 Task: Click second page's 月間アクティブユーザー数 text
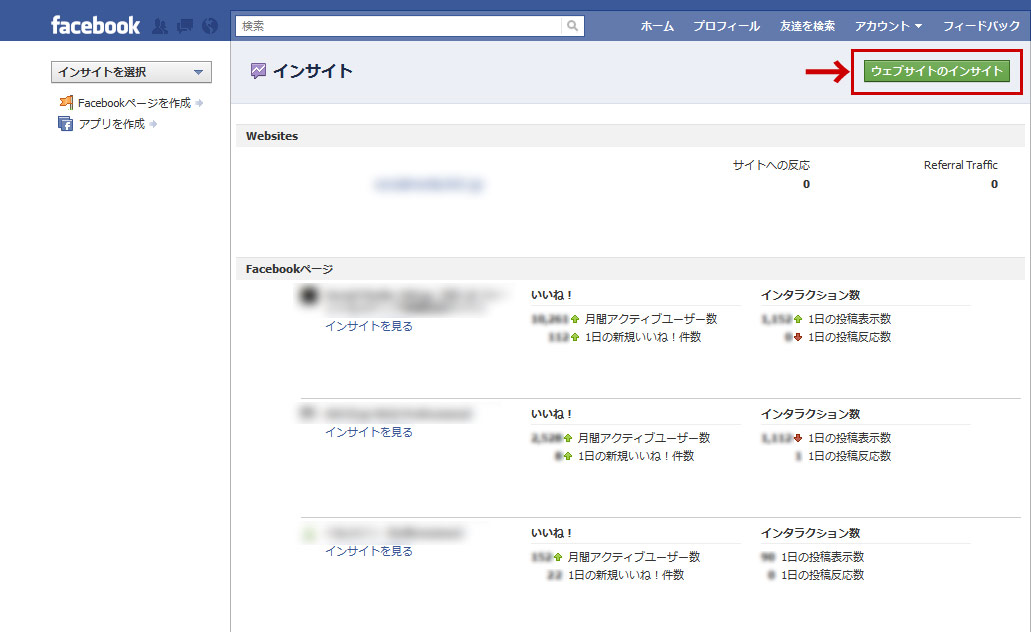coord(644,438)
